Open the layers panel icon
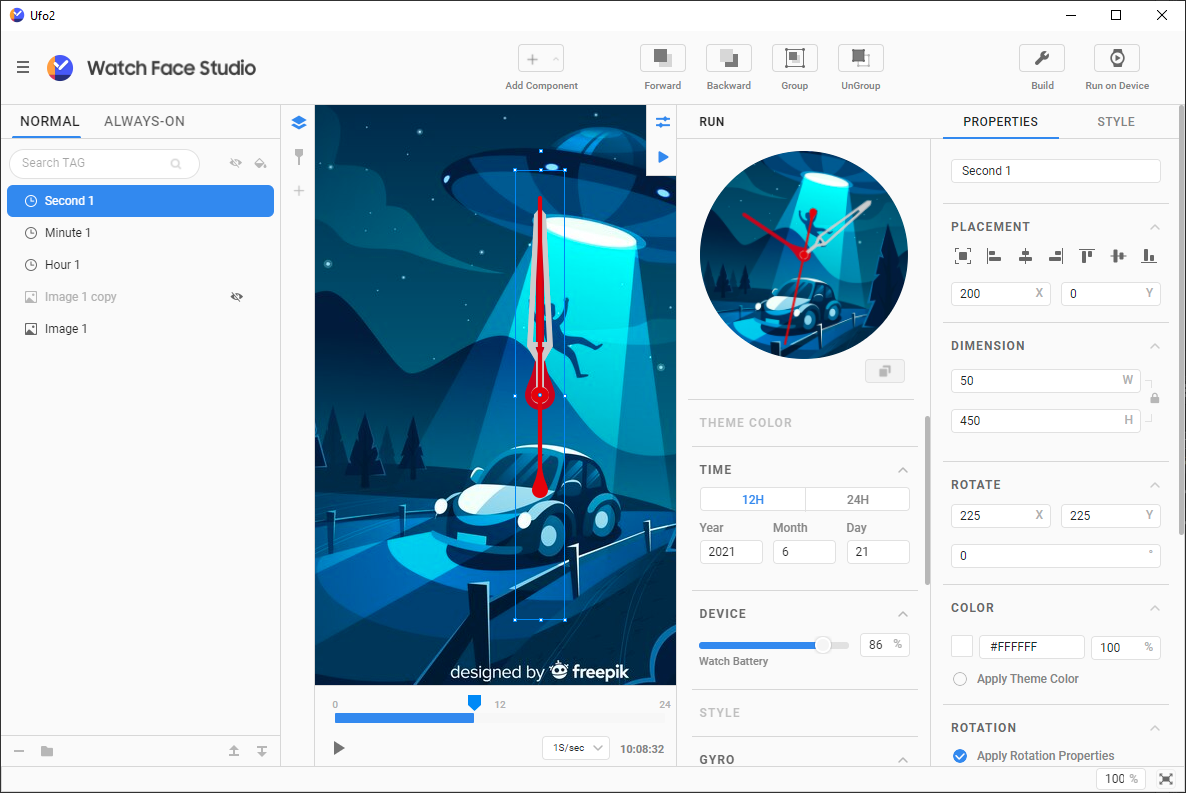The width and height of the screenshot is (1186, 793). [x=298, y=123]
